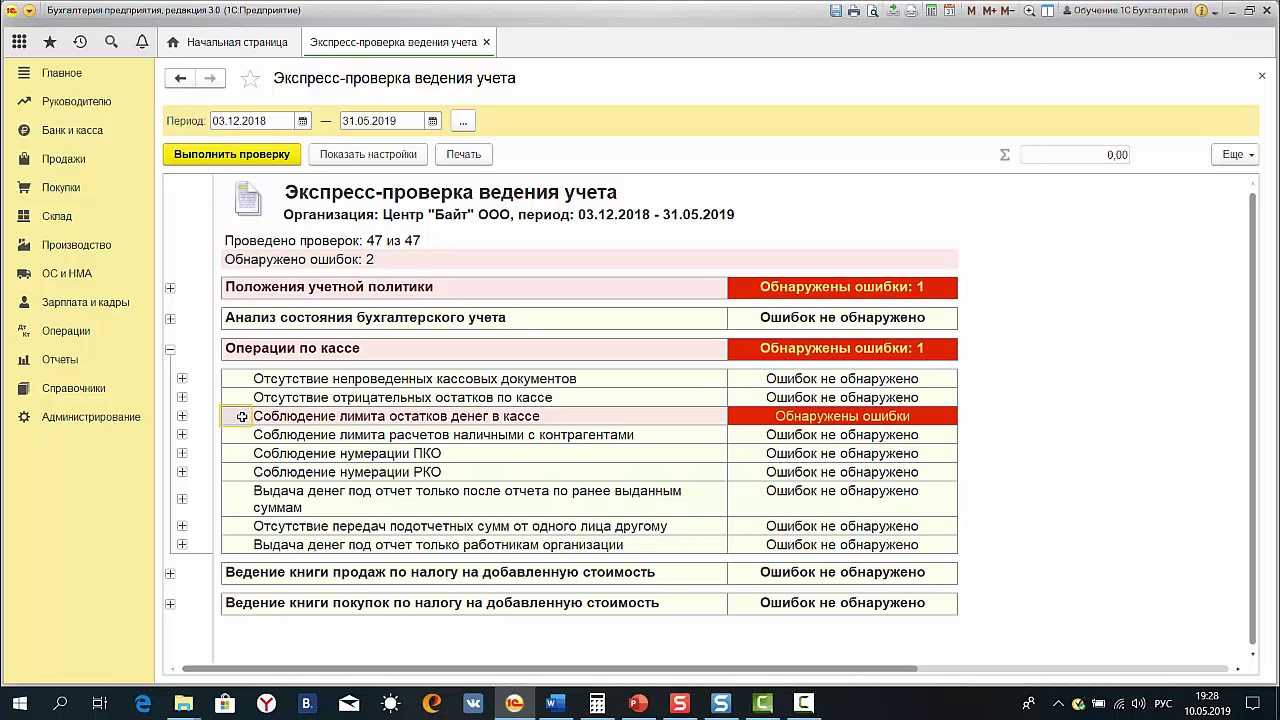Image resolution: width=1280 pixels, height=720 pixels.
Task: Open the calendar icon in title bar
Action: click(x=950, y=11)
